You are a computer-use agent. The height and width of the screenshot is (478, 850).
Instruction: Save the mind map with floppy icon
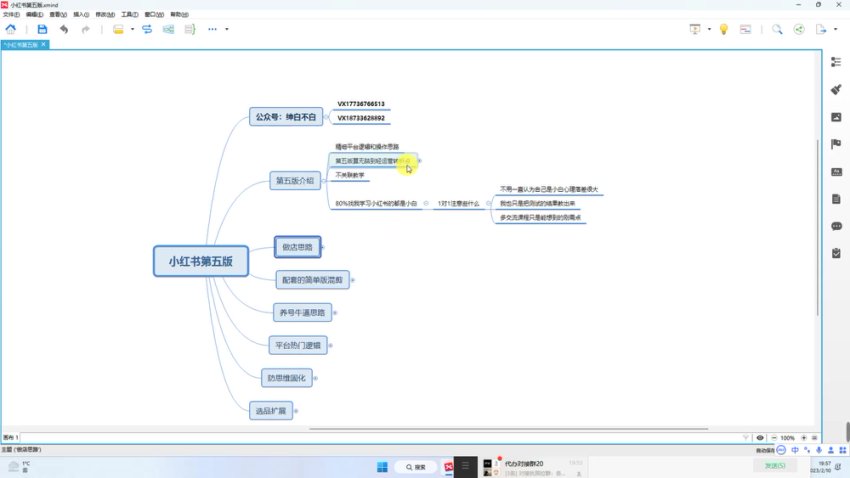click(42, 29)
